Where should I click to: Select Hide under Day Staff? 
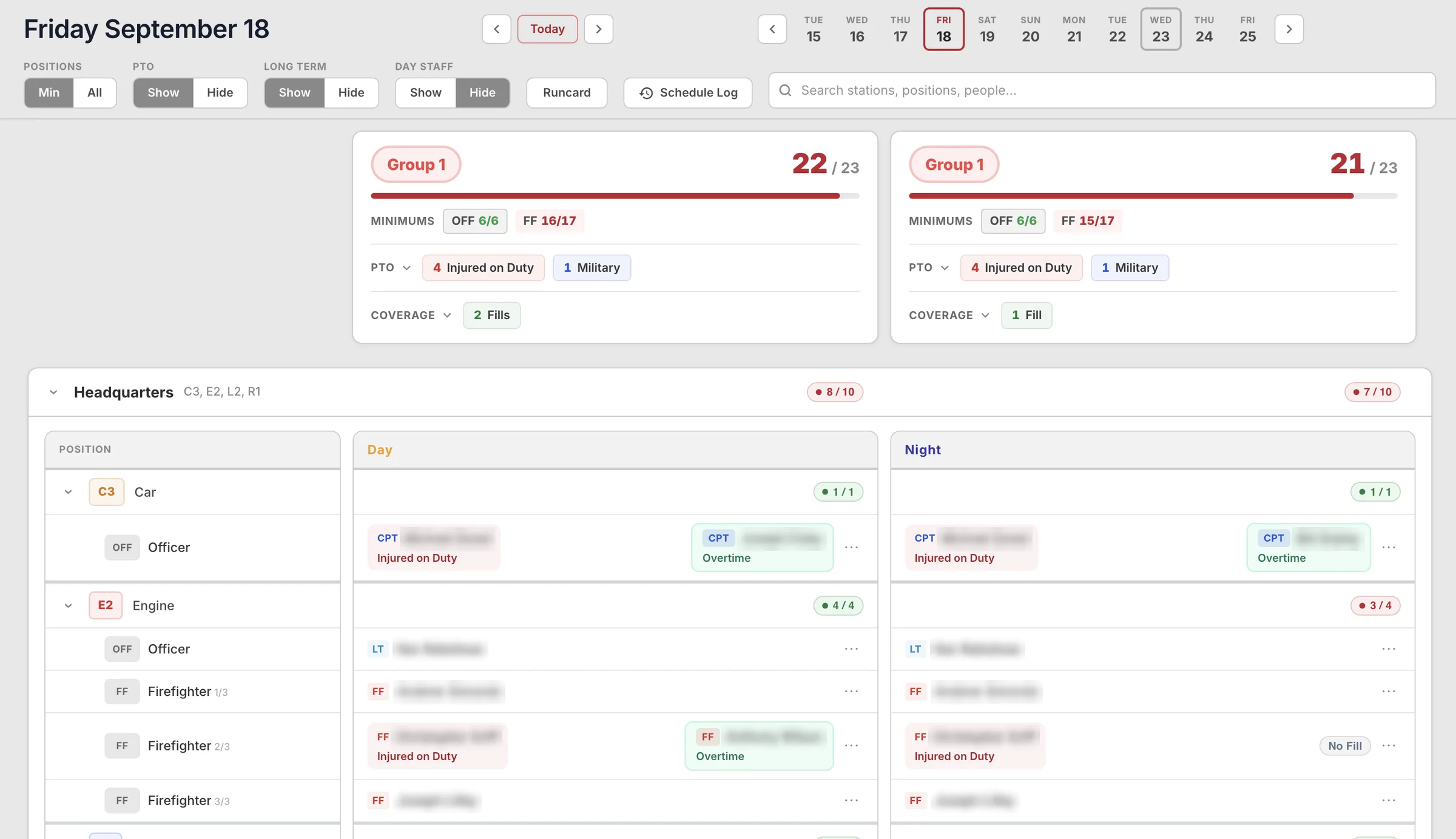click(x=482, y=93)
